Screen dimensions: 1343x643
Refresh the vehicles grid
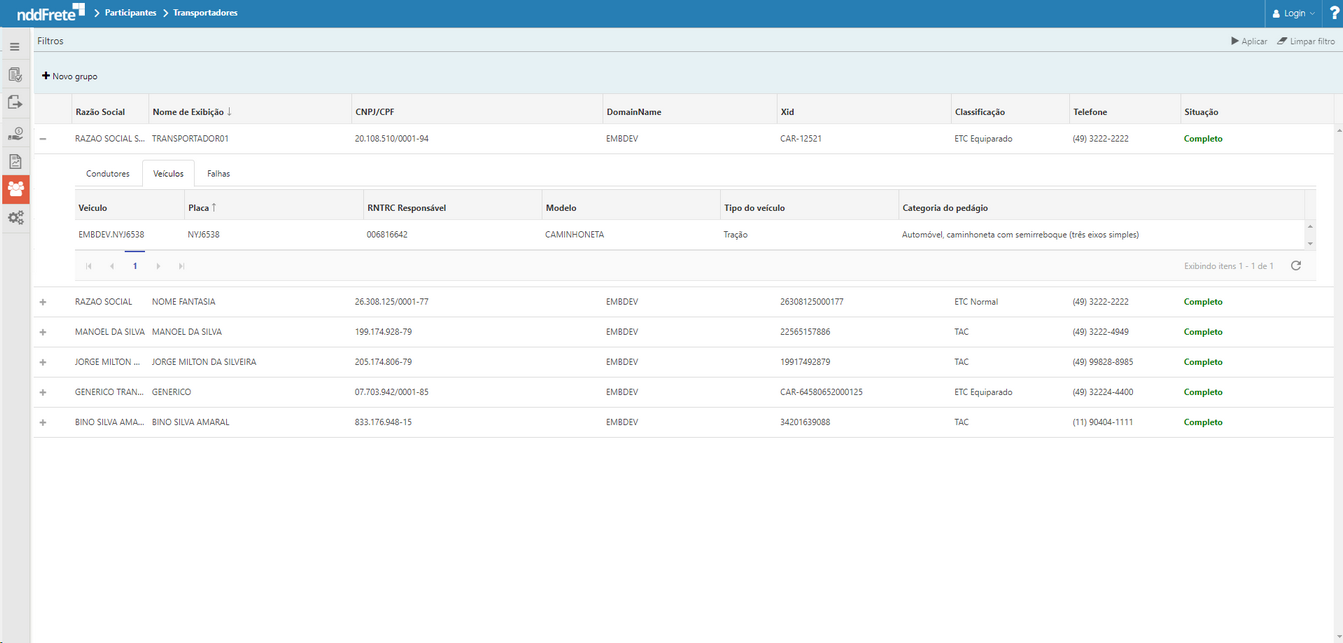point(1296,266)
